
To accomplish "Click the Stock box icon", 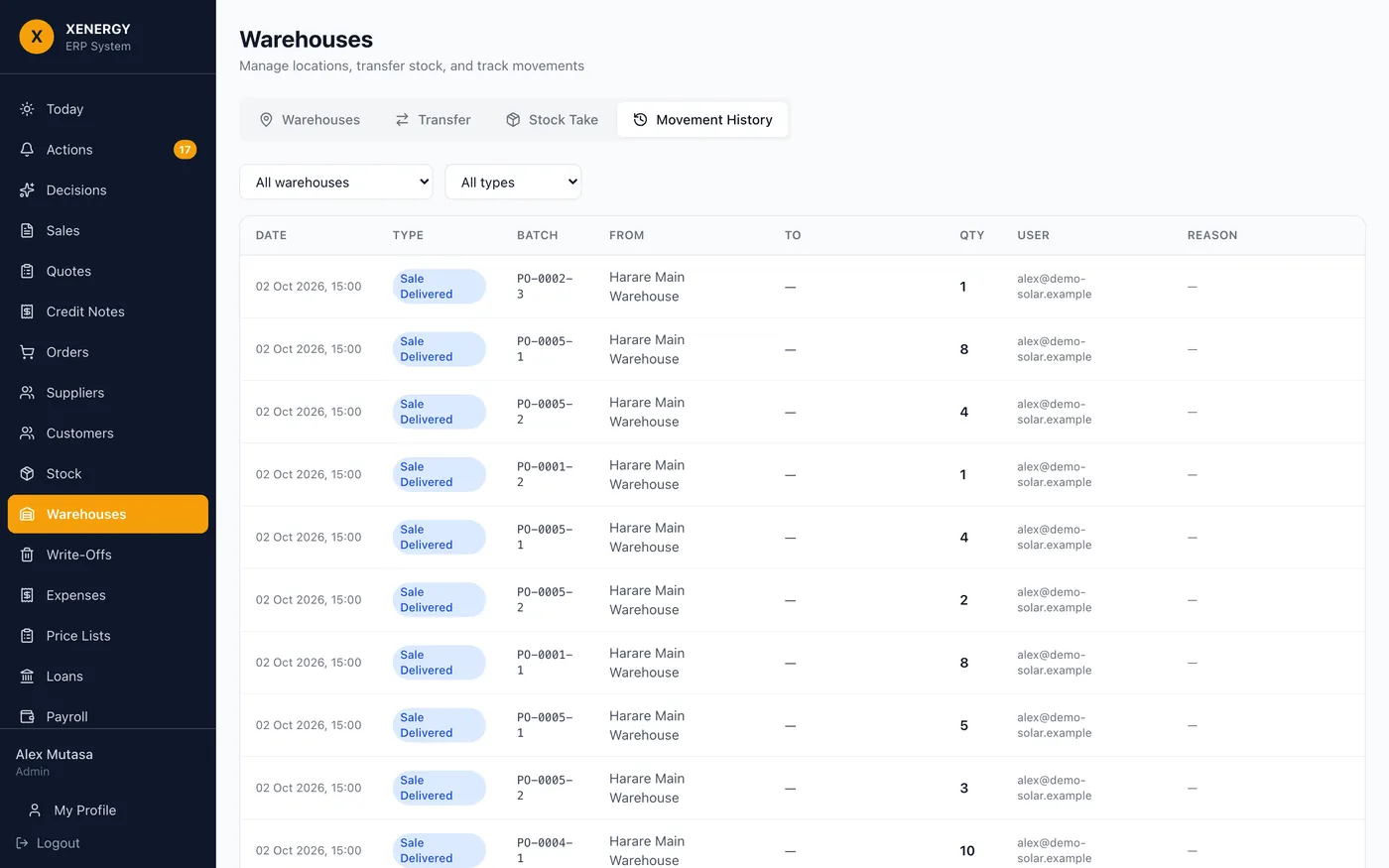I will pyautogui.click(x=27, y=474).
